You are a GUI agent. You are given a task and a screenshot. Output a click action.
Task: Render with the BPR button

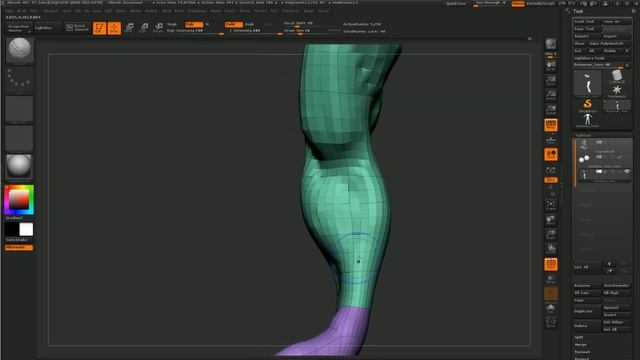(x=551, y=44)
